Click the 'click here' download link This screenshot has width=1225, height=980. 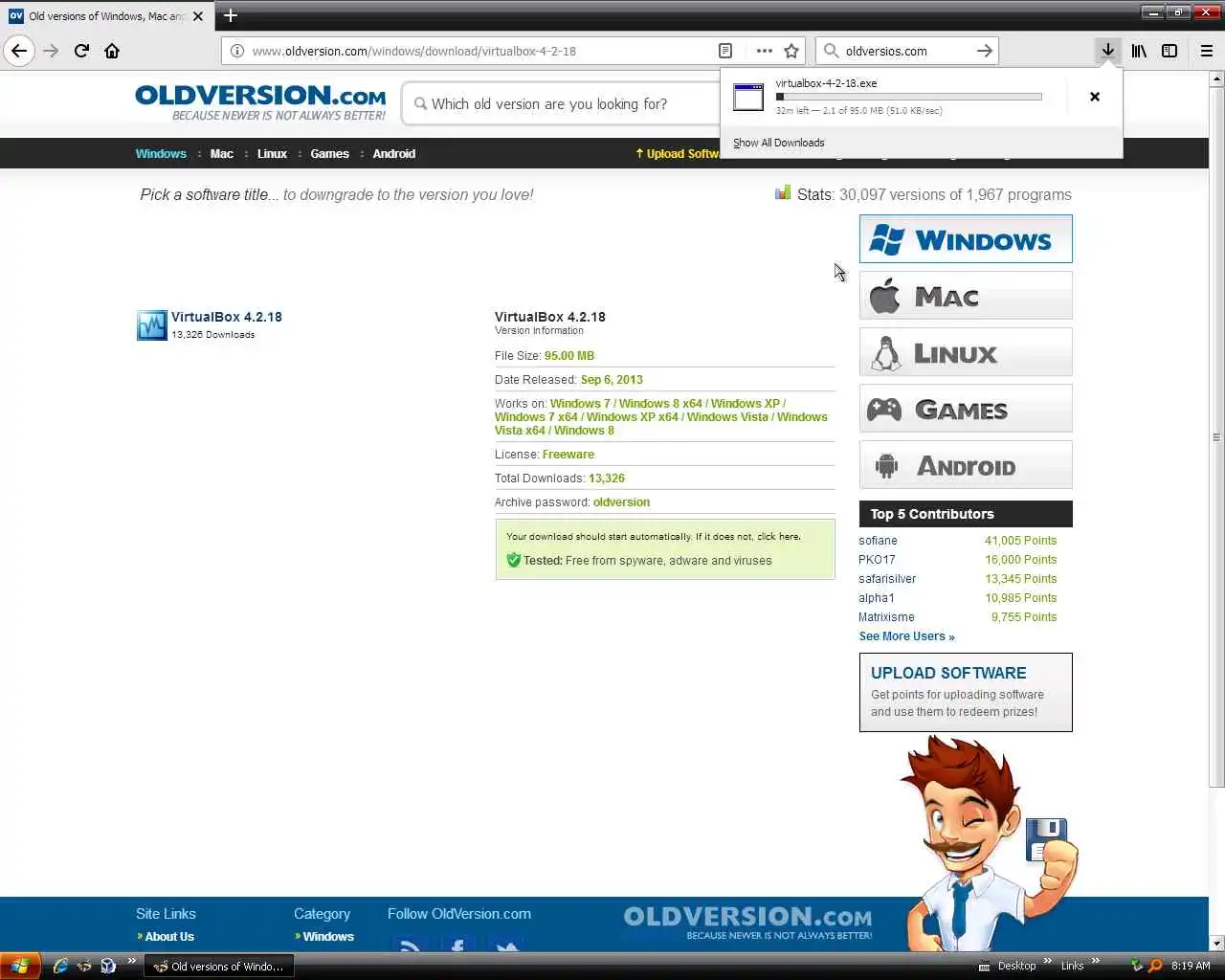tap(778, 536)
